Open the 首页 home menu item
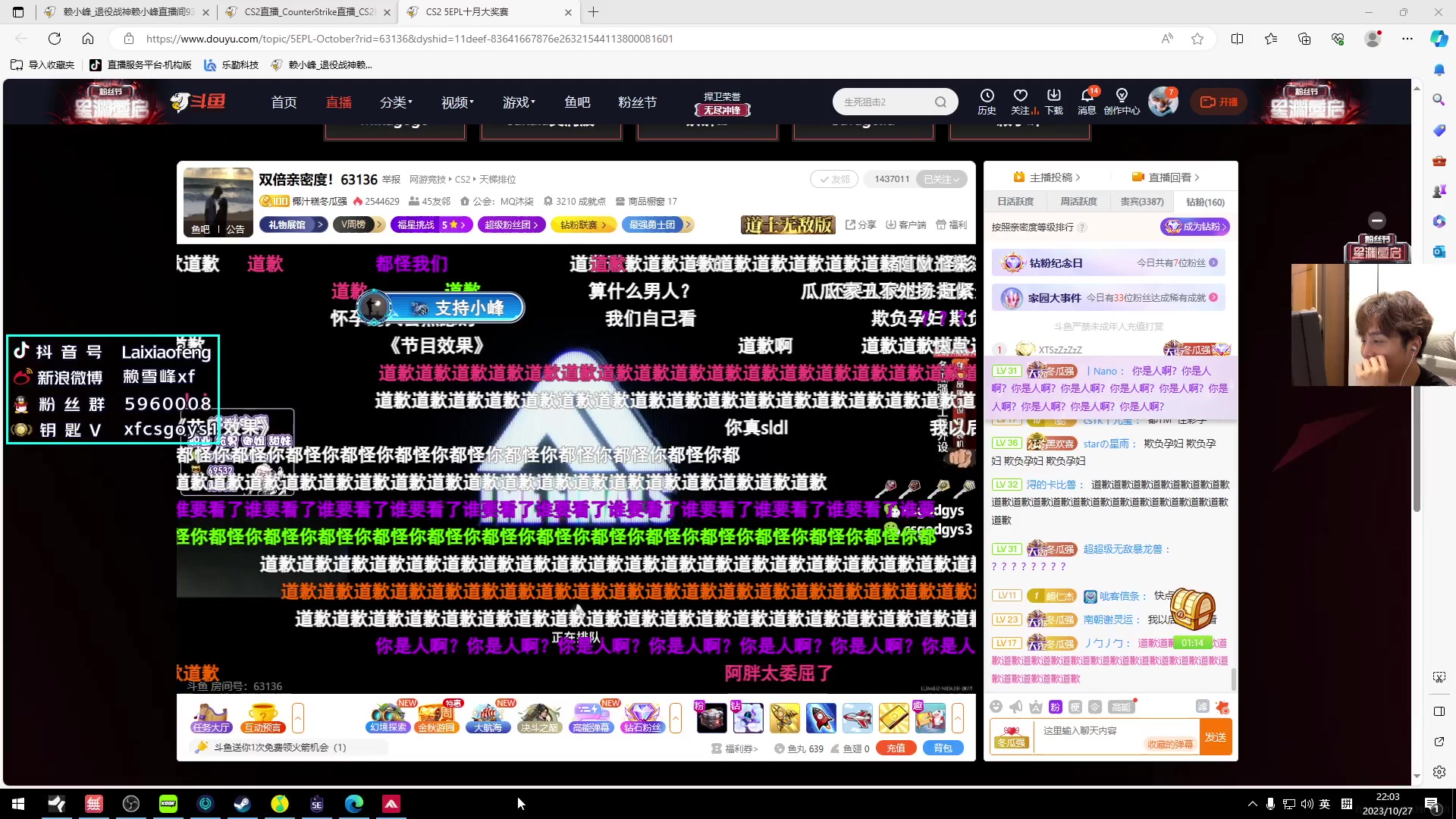The width and height of the screenshot is (1456, 819). click(284, 102)
